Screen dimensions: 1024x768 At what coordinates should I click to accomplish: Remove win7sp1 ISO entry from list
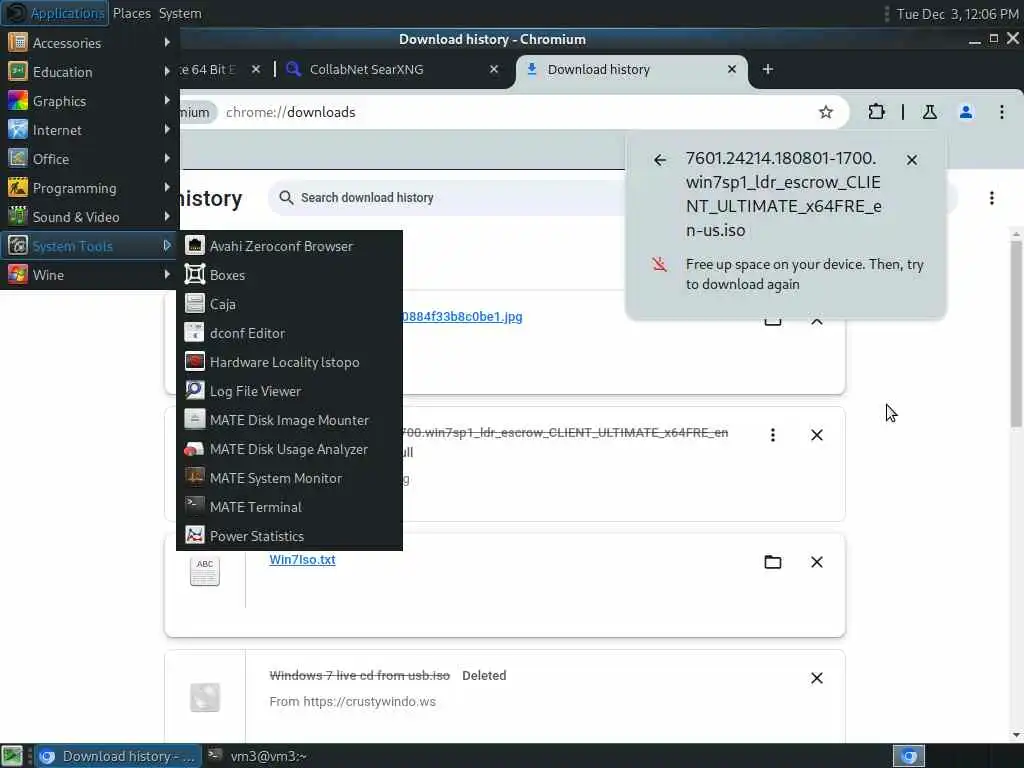(x=816, y=435)
